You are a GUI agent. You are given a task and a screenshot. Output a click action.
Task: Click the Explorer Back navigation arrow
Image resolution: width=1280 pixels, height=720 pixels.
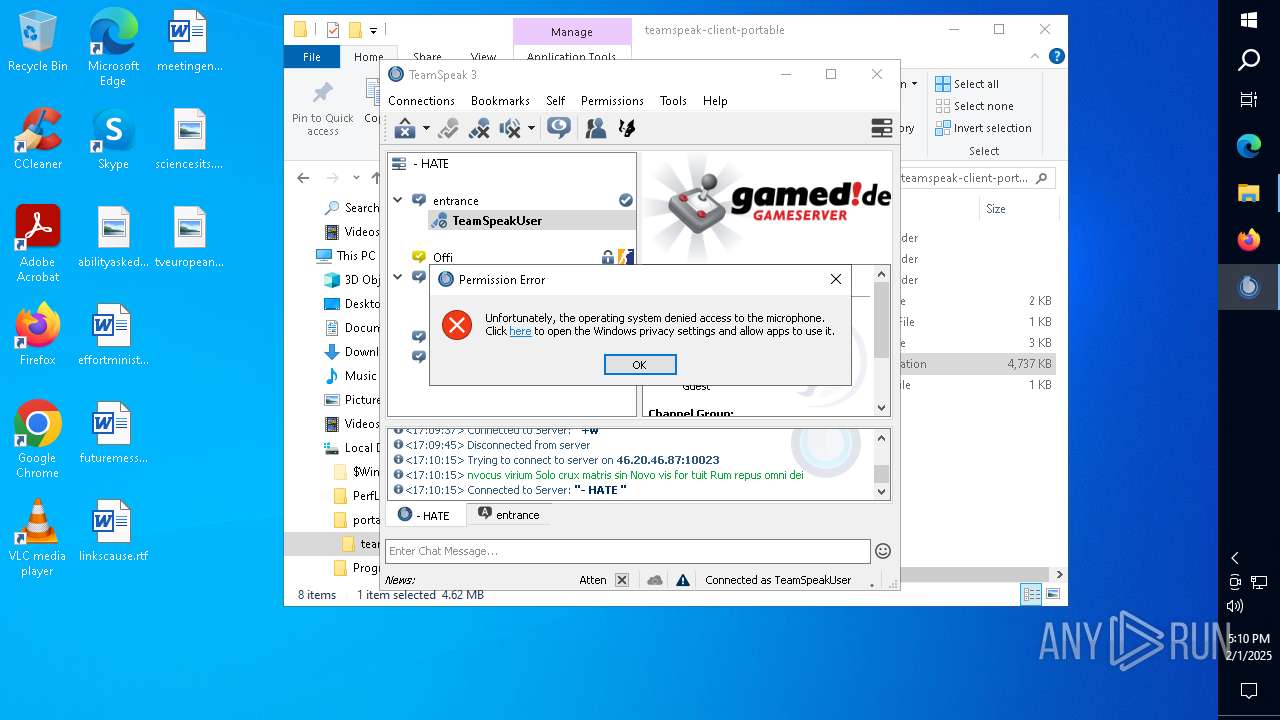point(303,178)
